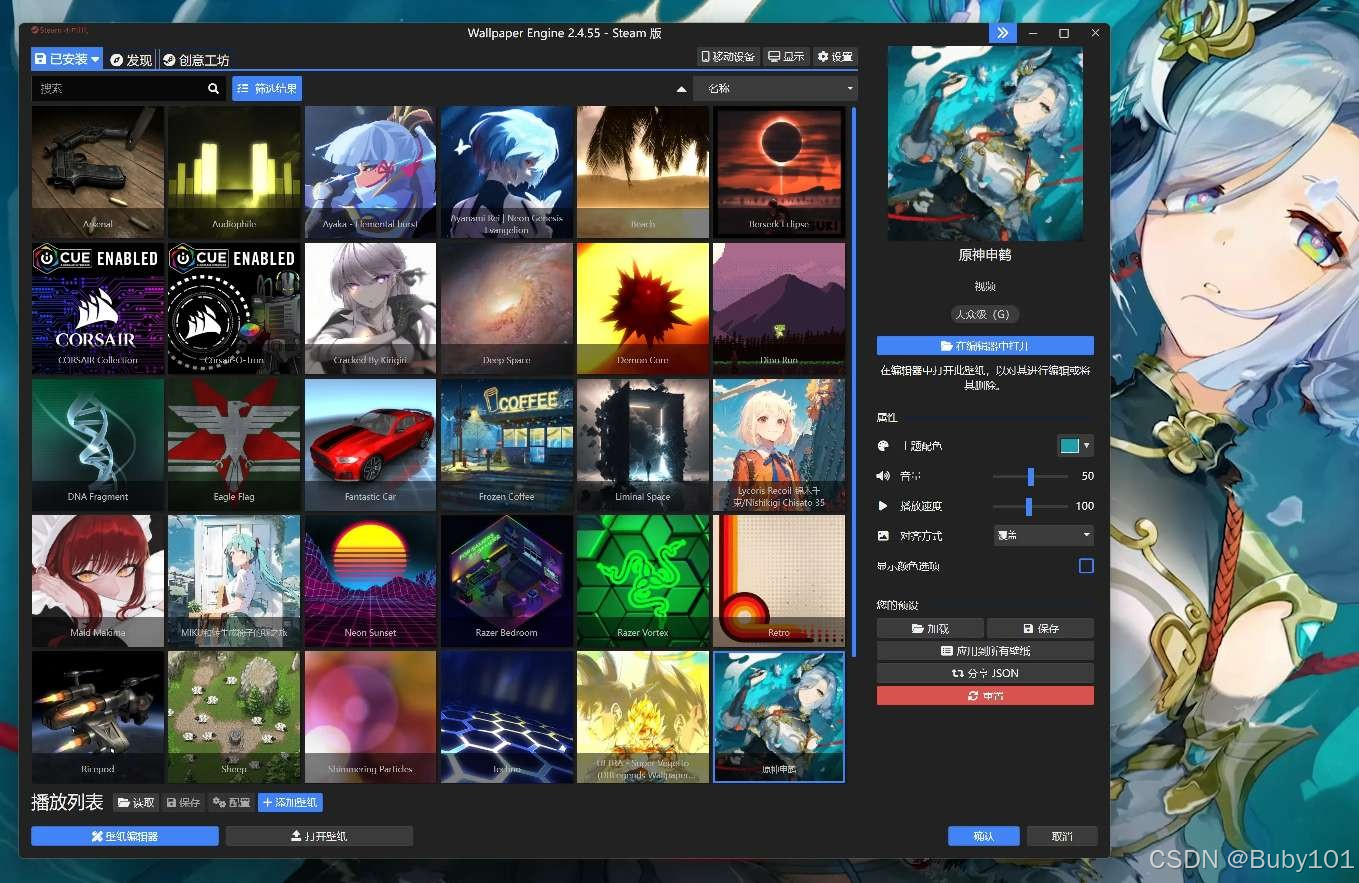Tick the color options checkbox above 您的预设
Viewport: 1359px width, 883px height.
click(x=1086, y=566)
